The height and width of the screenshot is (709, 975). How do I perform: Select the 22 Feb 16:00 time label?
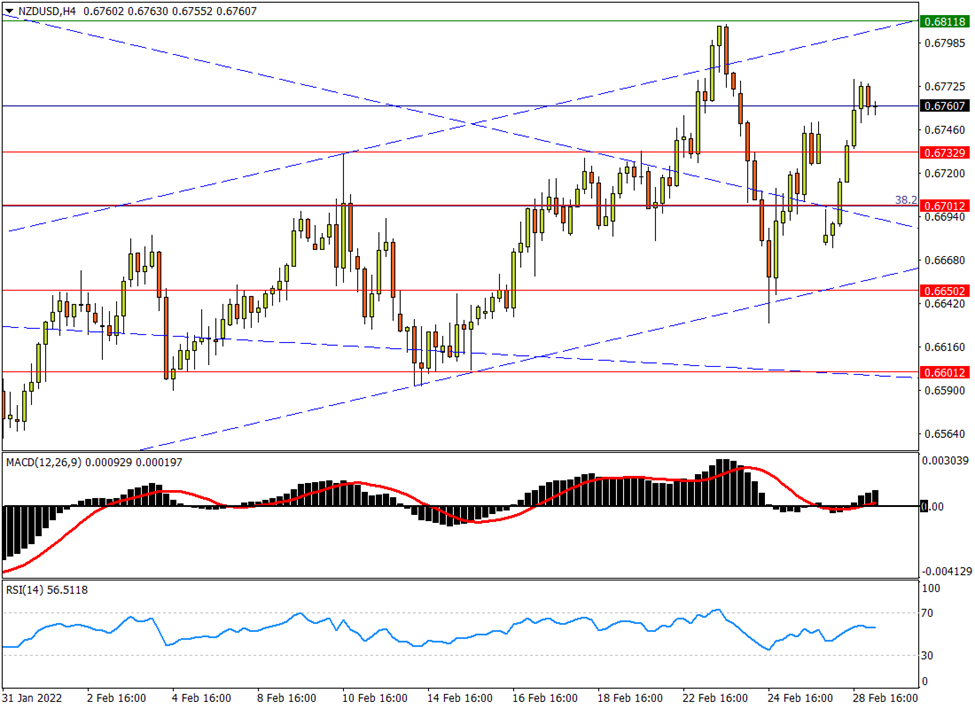click(715, 698)
